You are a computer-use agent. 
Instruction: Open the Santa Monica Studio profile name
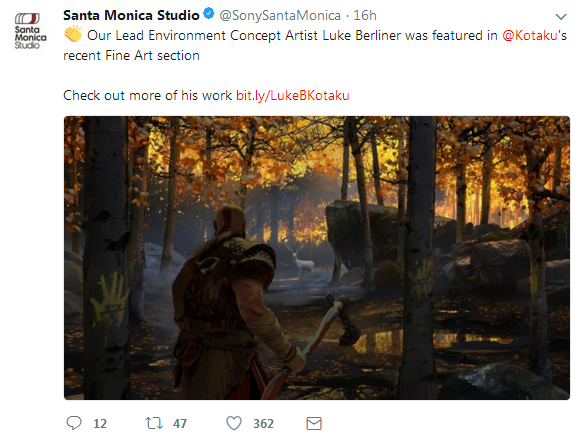[x=131, y=16]
